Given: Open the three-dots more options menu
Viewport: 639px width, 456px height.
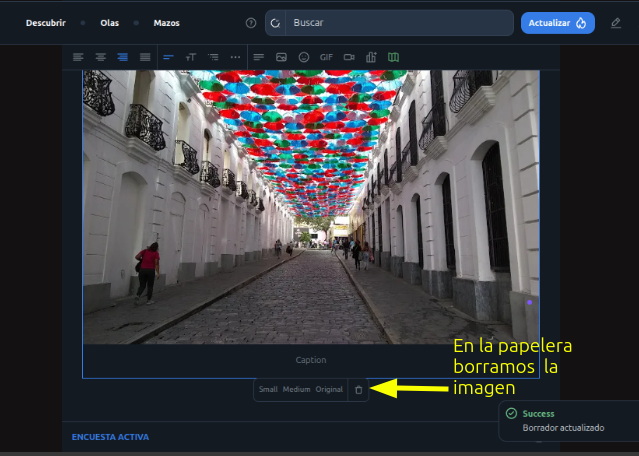Looking at the screenshot, I should coord(236,57).
